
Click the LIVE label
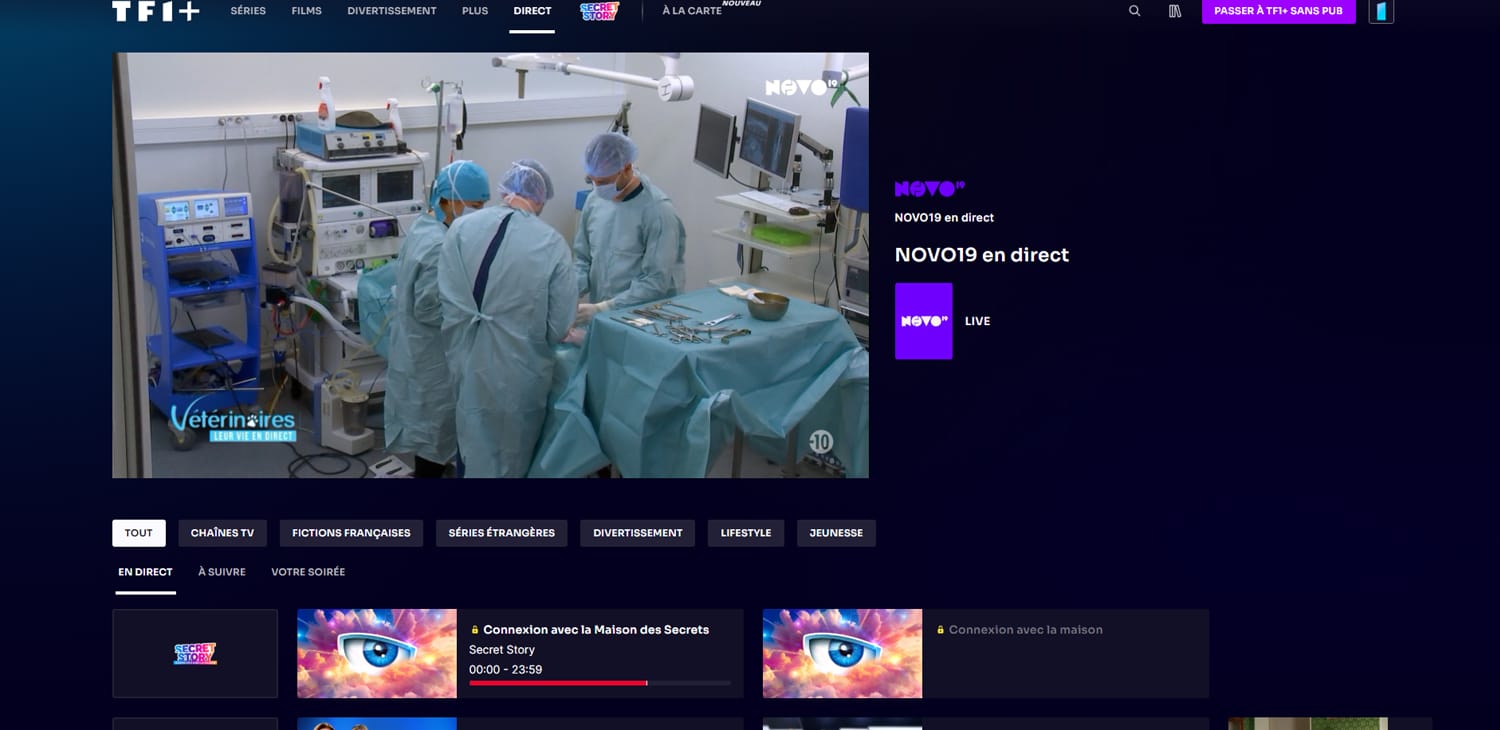pos(978,321)
